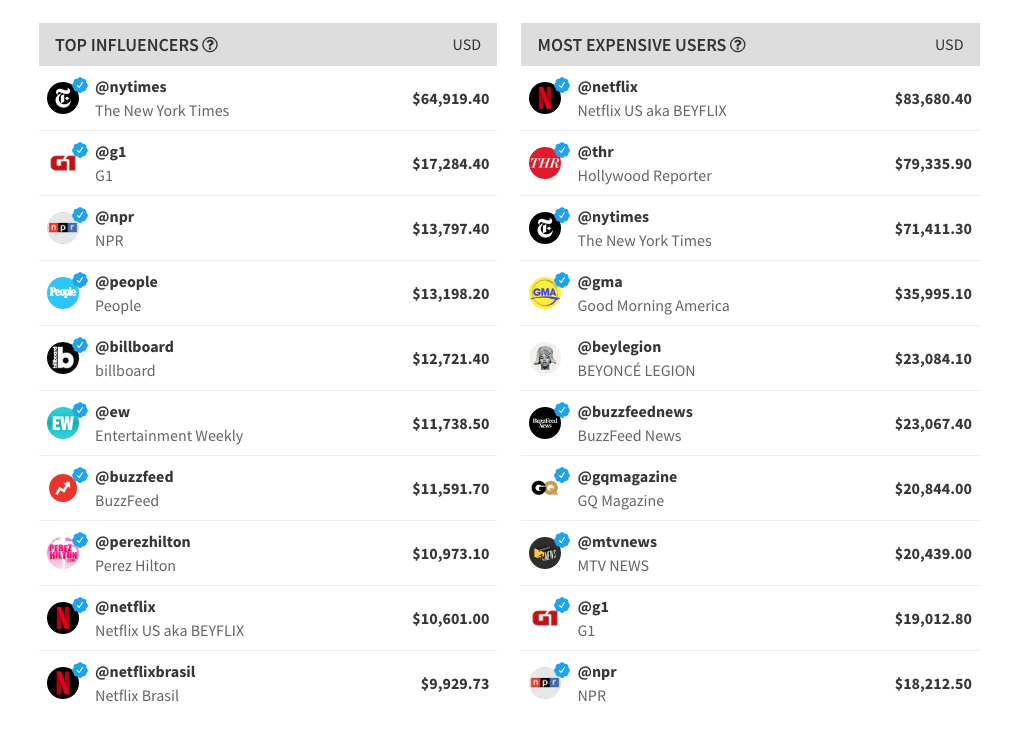Open the @buzzfeednews handle link

[x=635, y=412]
